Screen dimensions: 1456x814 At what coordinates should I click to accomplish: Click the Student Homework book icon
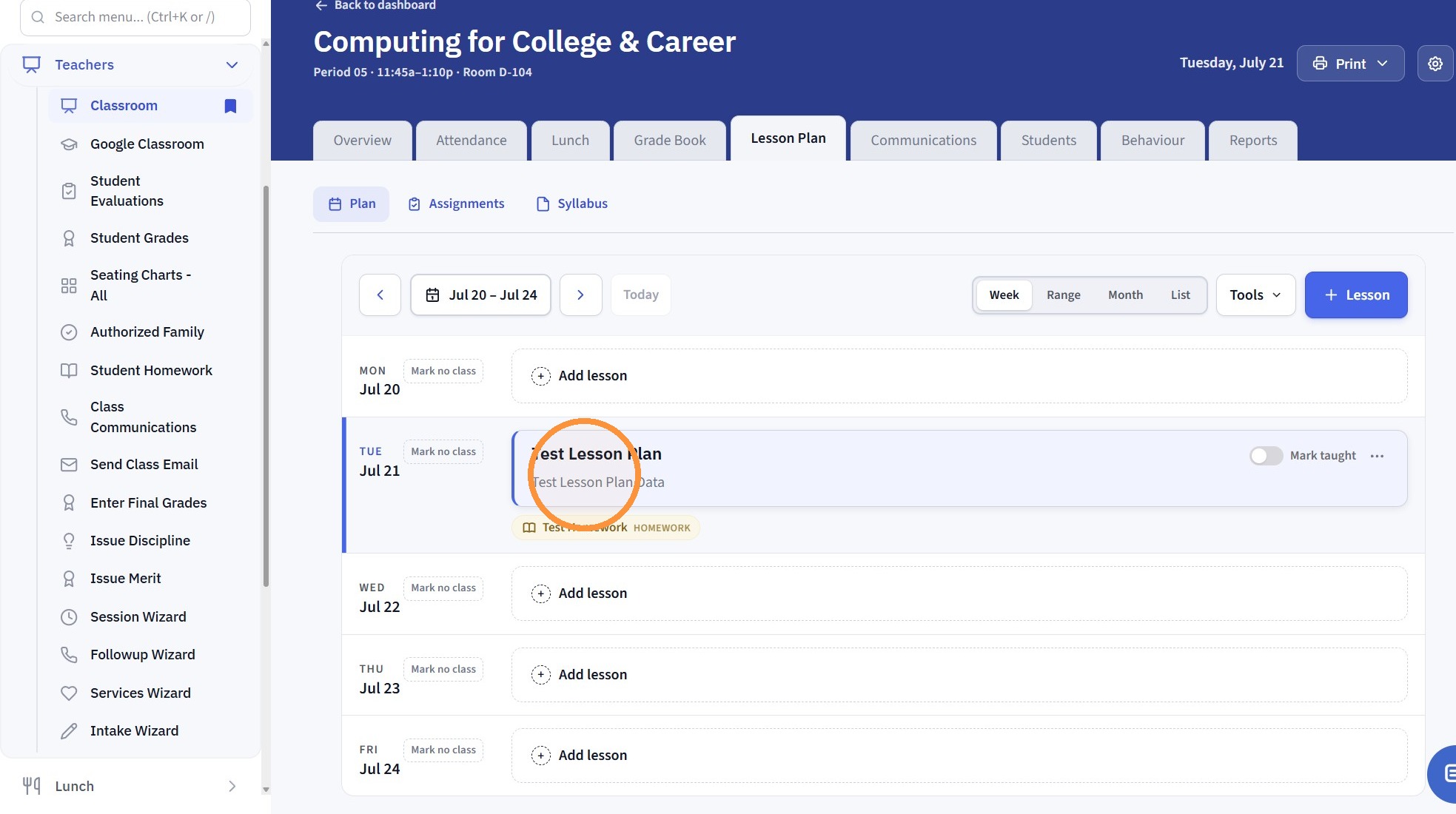69,371
